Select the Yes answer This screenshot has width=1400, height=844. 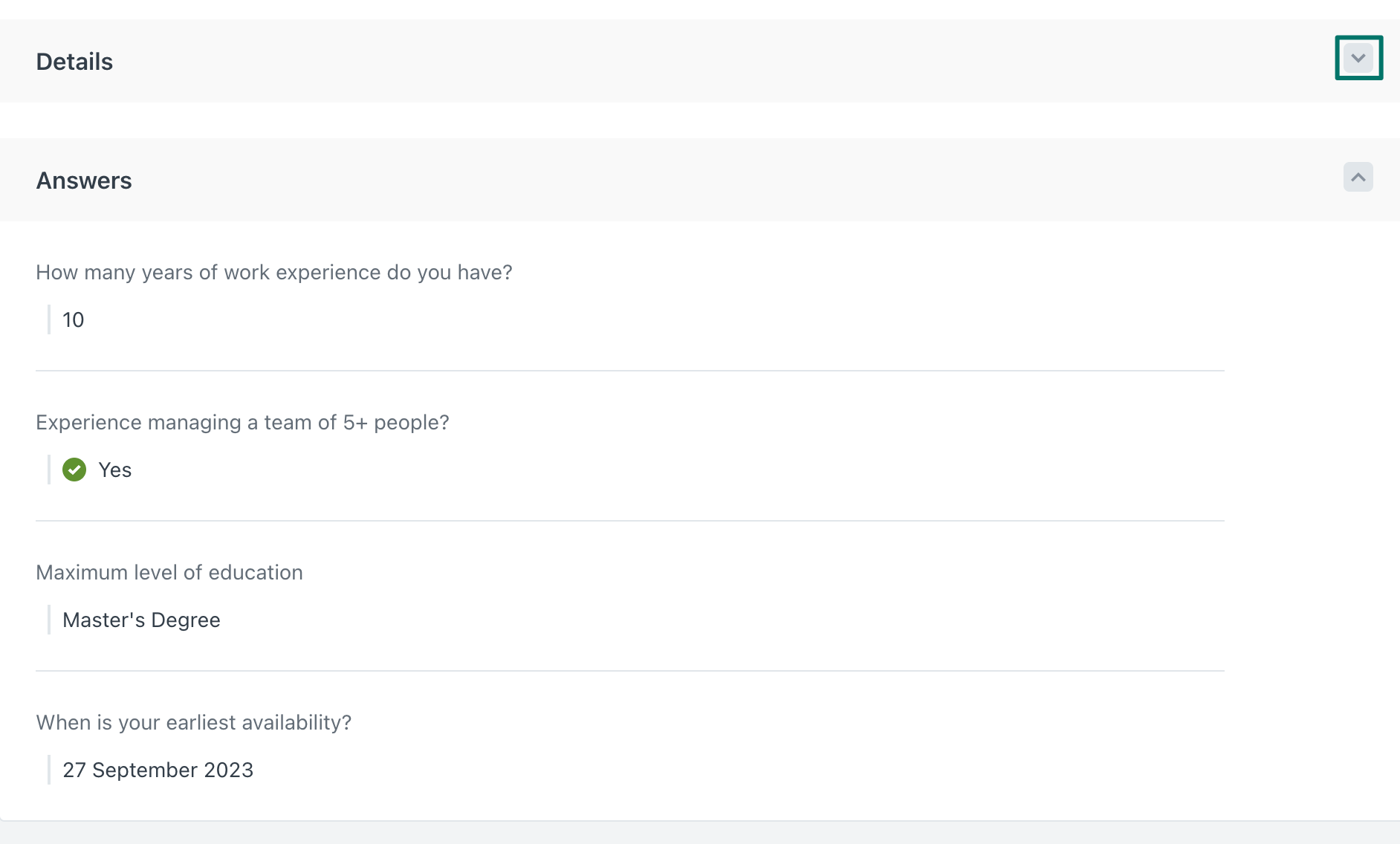pyautogui.click(x=114, y=470)
